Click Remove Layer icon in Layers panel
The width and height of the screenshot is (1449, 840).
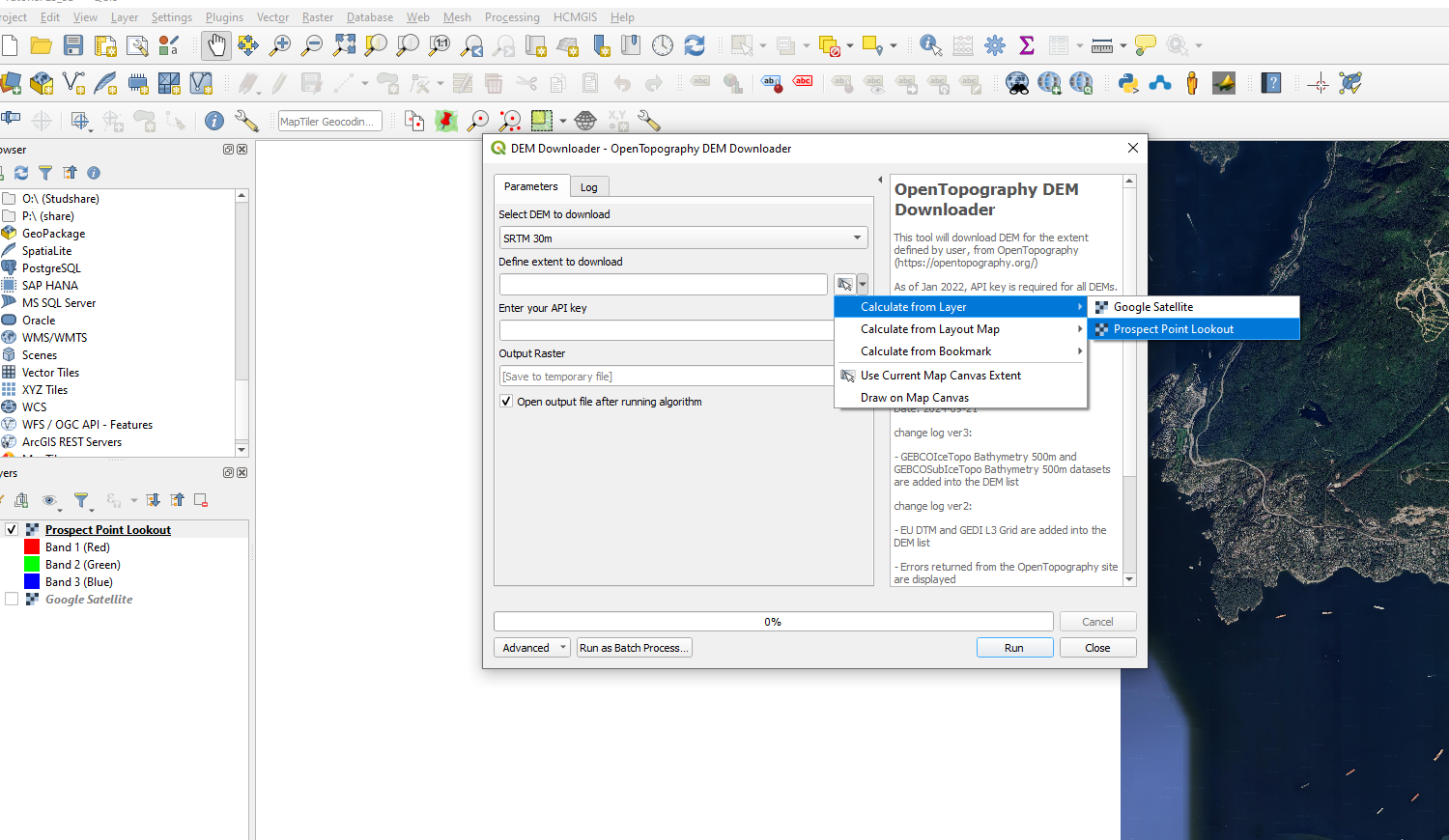point(201,500)
